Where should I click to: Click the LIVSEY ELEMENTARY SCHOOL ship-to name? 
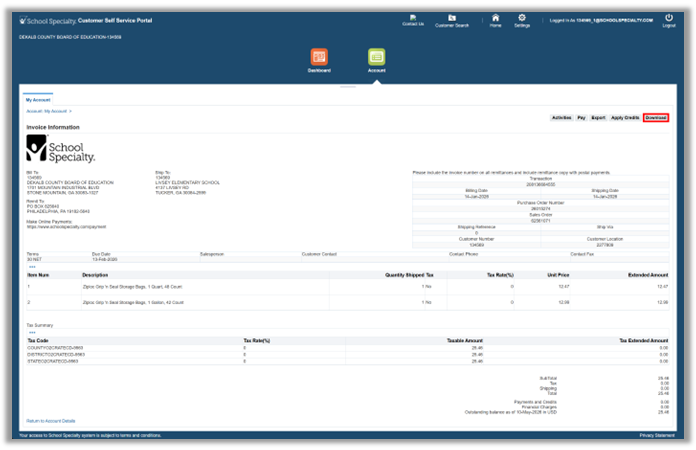click(187, 182)
